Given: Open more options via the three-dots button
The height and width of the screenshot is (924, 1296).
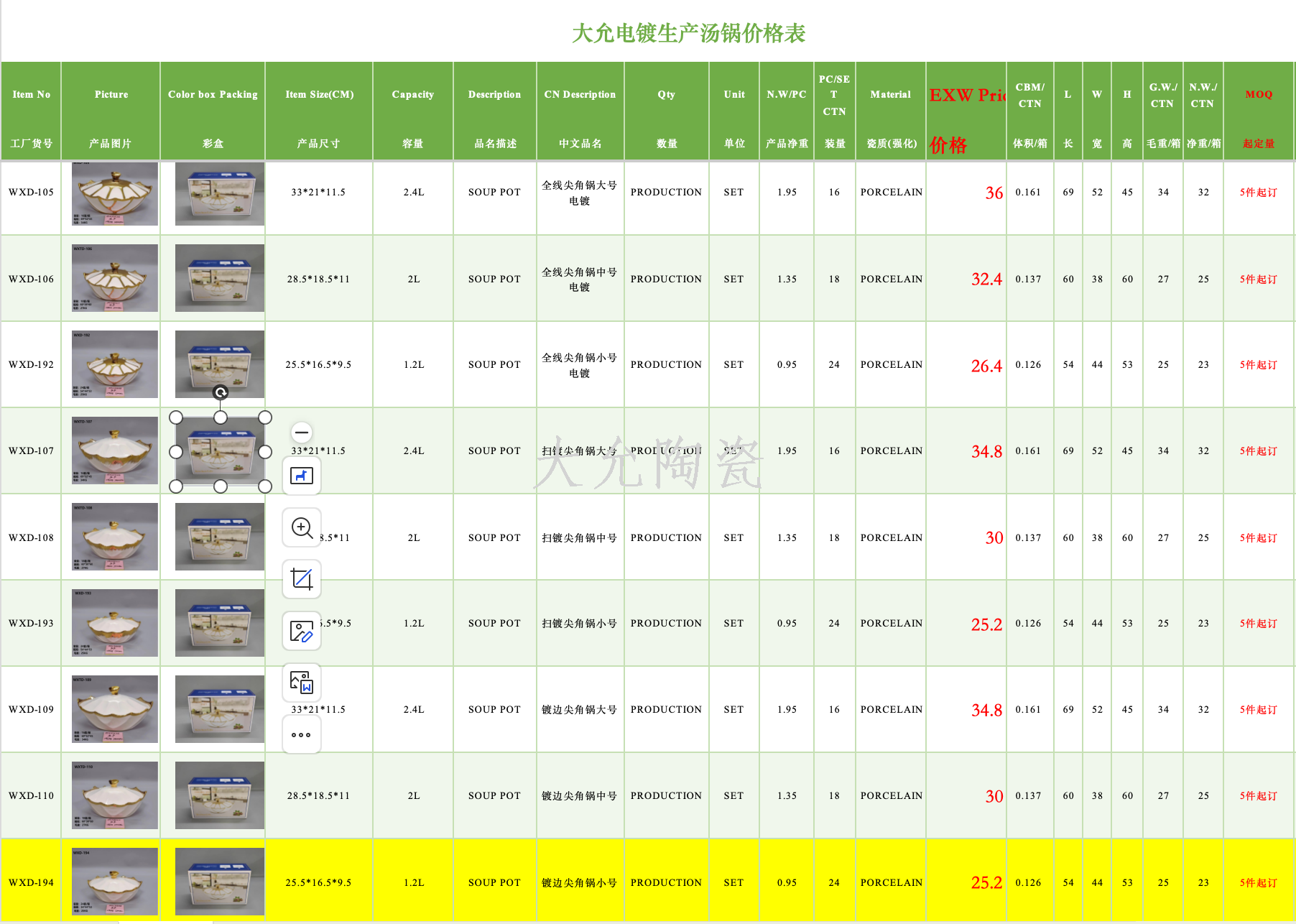Looking at the screenshot, I should [x=302, y=734].
